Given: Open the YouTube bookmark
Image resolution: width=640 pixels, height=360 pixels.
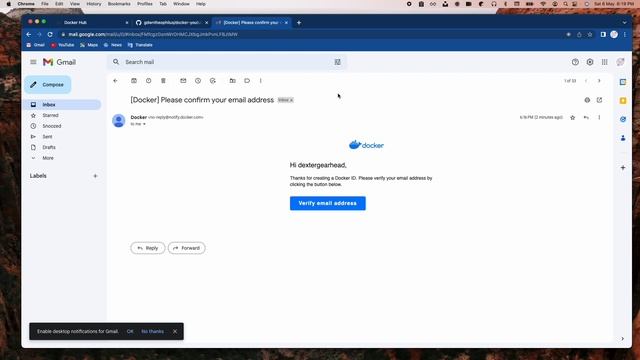Looking at the screenshot, I should coord(62,45).
